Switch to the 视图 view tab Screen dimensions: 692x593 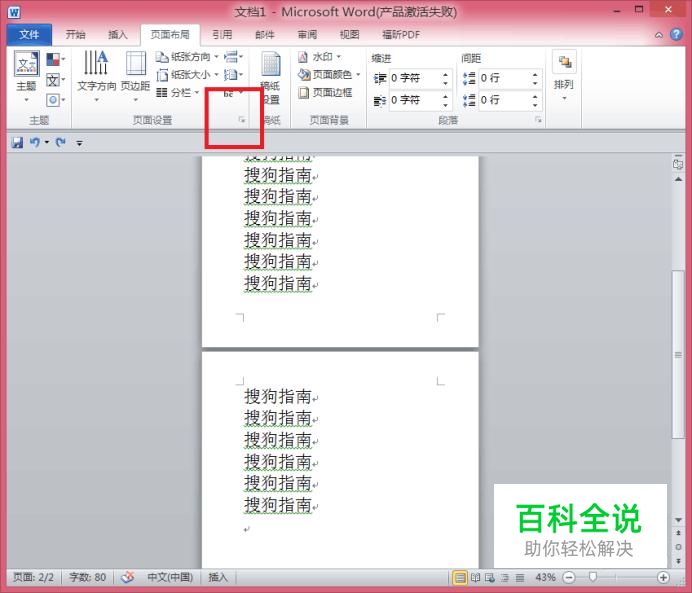point(350,34)
